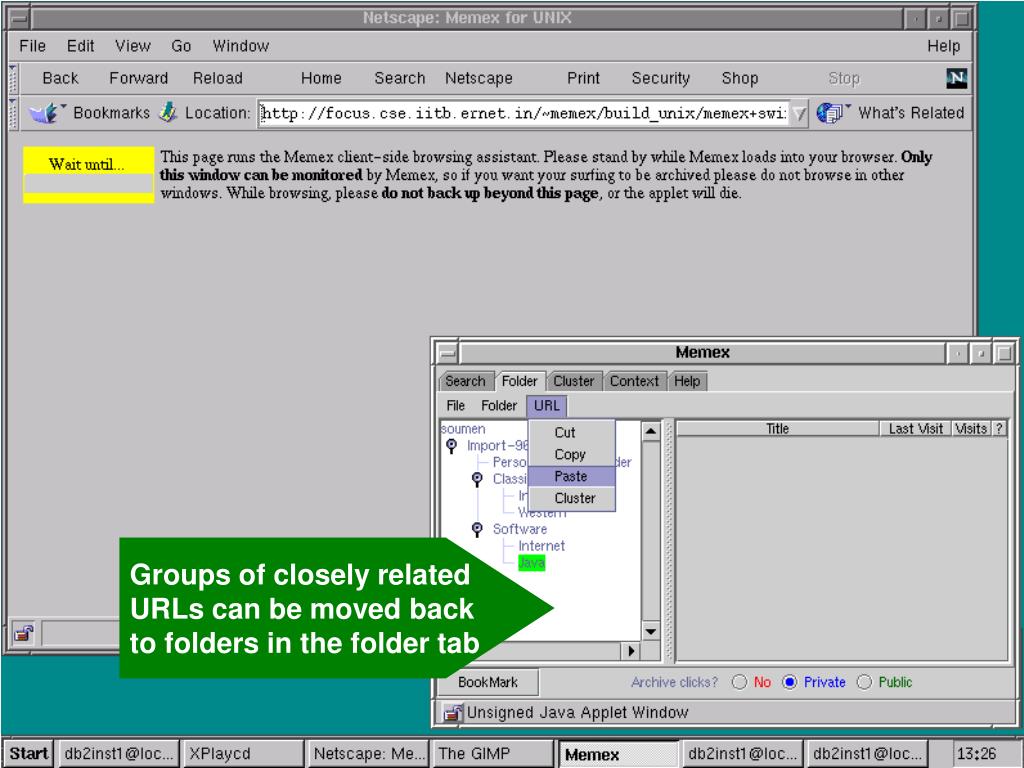This screenshot has width=1024, height=768.
Task: Click the ? column header in URL table
Action: [x=999, y=429]
